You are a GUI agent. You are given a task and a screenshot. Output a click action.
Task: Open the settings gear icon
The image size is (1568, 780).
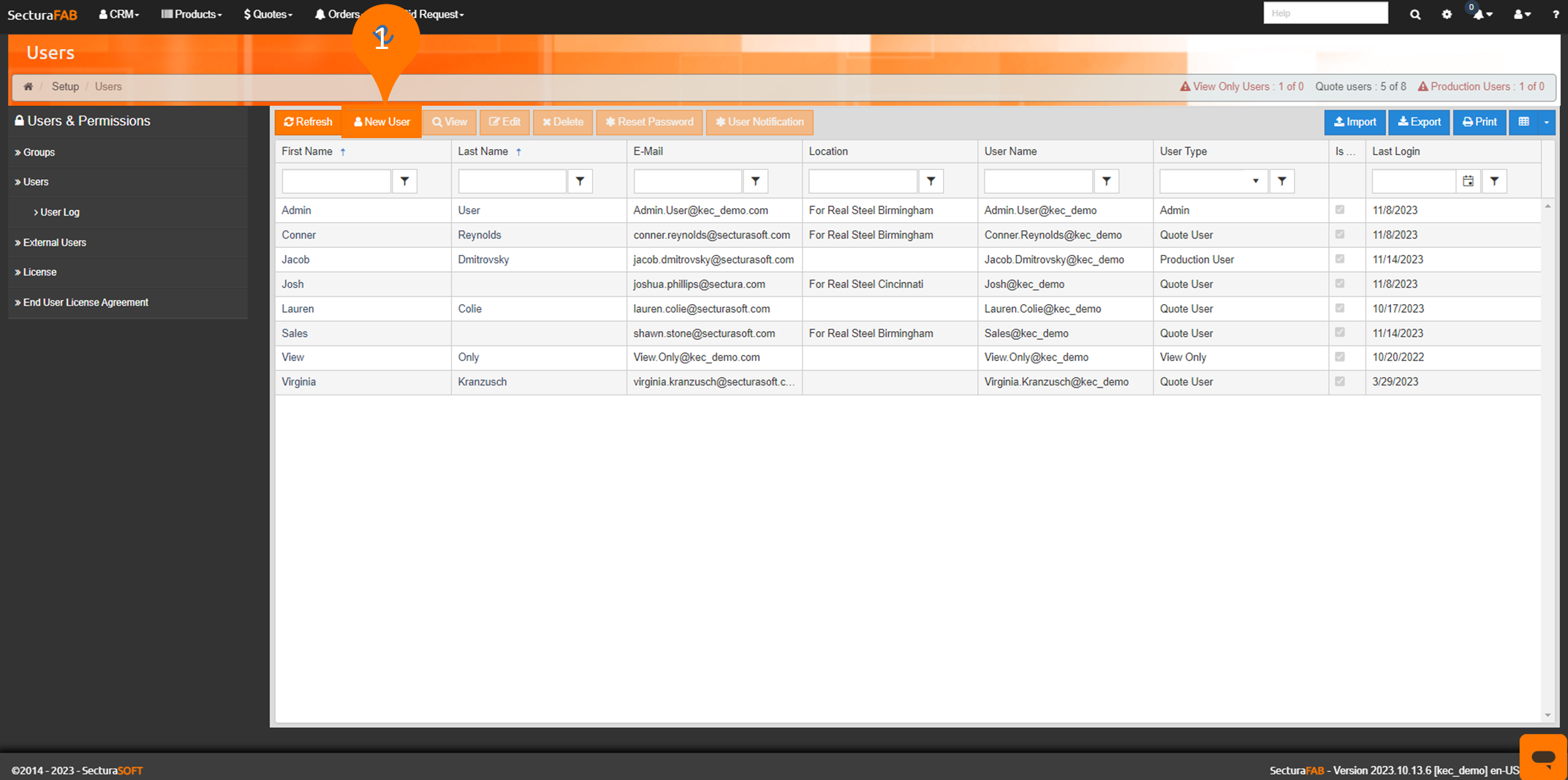pyautogui.click(x=1446, y=14)
